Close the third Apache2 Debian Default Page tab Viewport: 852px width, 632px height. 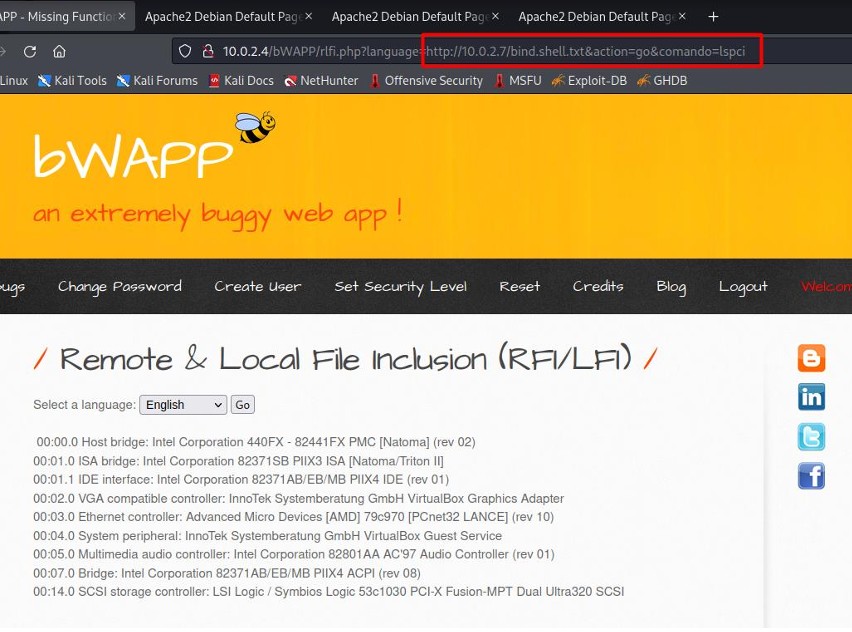682,16
